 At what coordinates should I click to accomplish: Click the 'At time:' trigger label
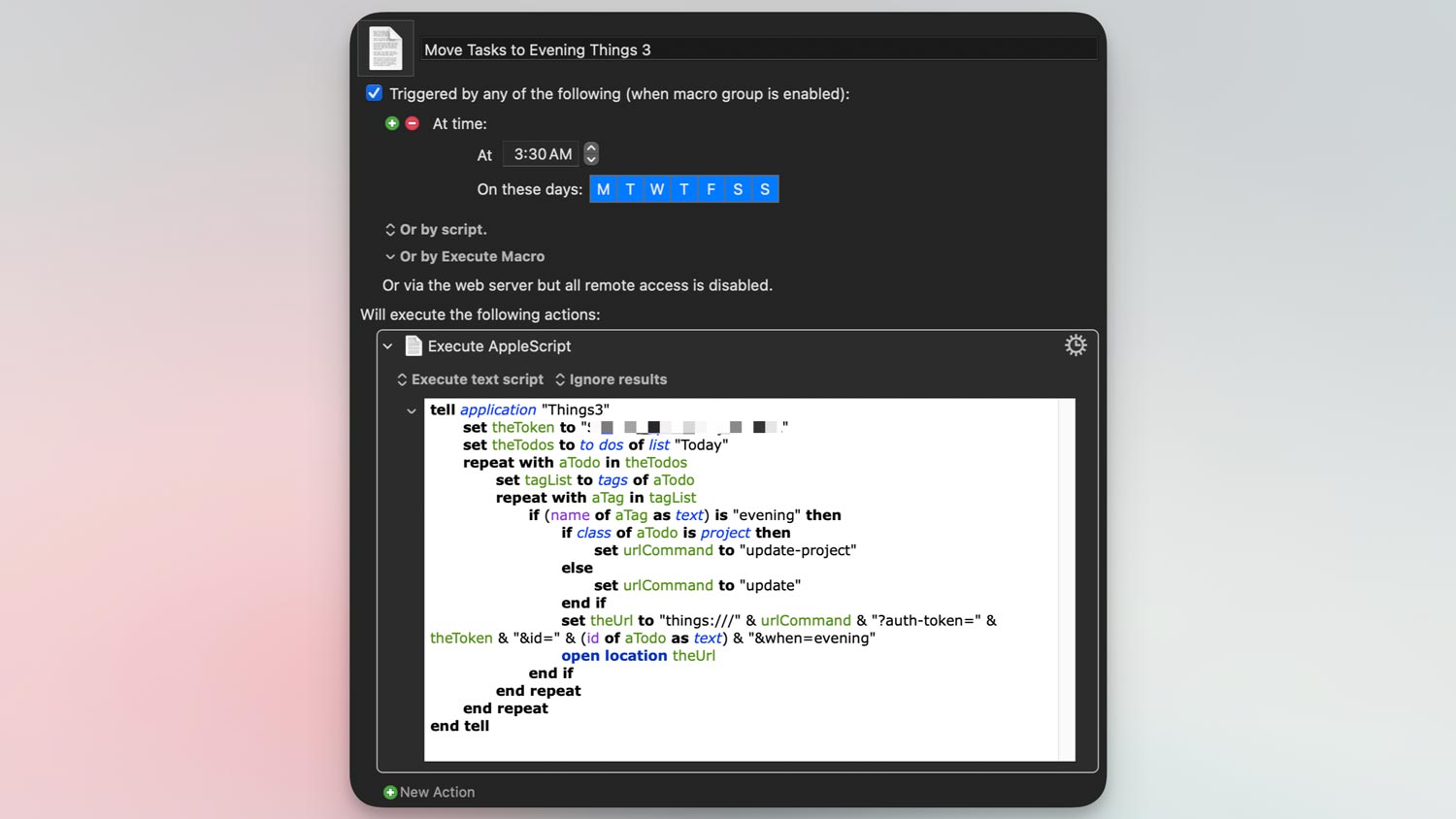click(x=460, y=124)
